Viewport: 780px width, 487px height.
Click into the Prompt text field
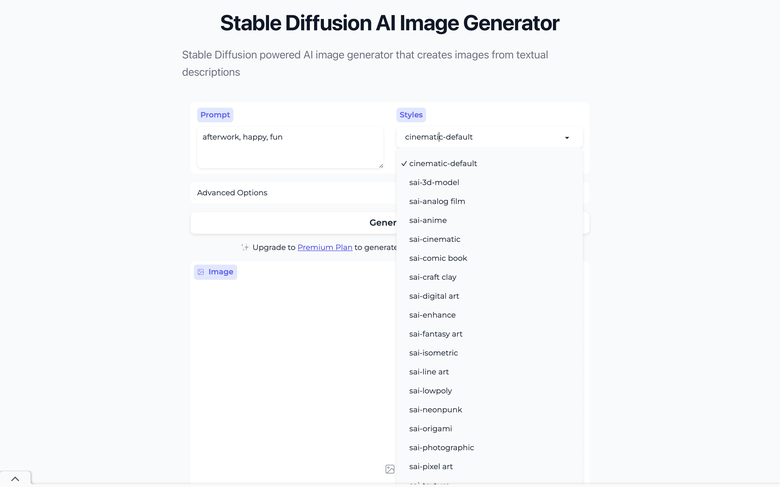point(290,147)
